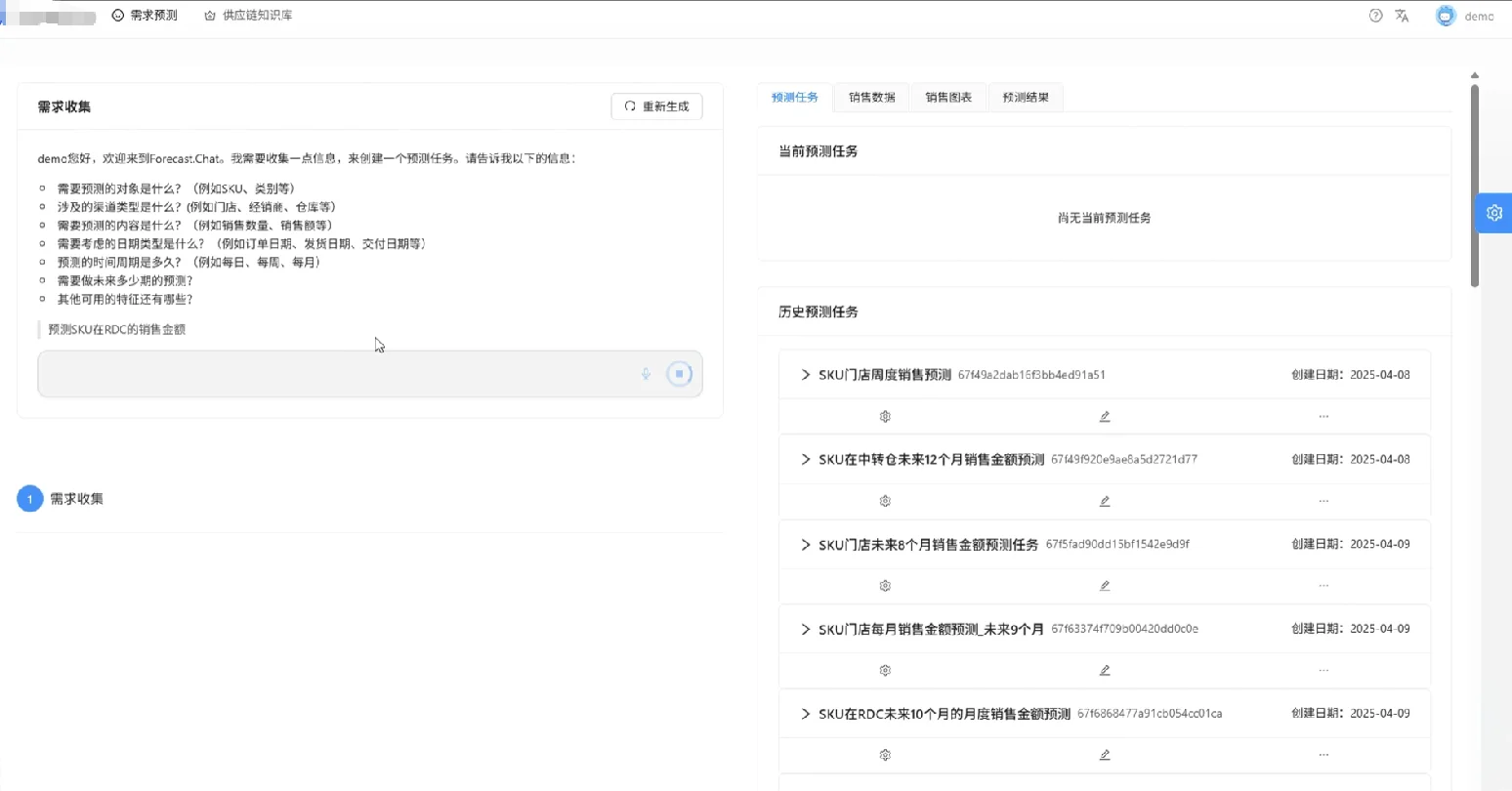
Task: Click the blue gear tab on right edge
Action: click(x=1493, y=212)
